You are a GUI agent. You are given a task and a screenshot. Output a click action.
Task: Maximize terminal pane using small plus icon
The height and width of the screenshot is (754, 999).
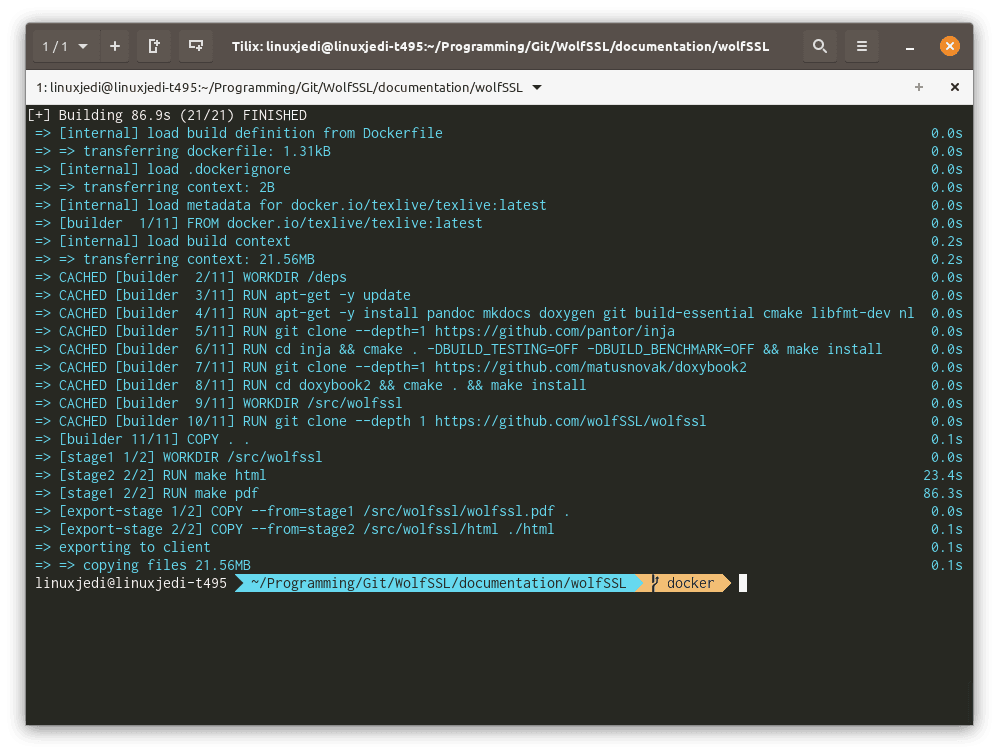(x=919, y=87)
